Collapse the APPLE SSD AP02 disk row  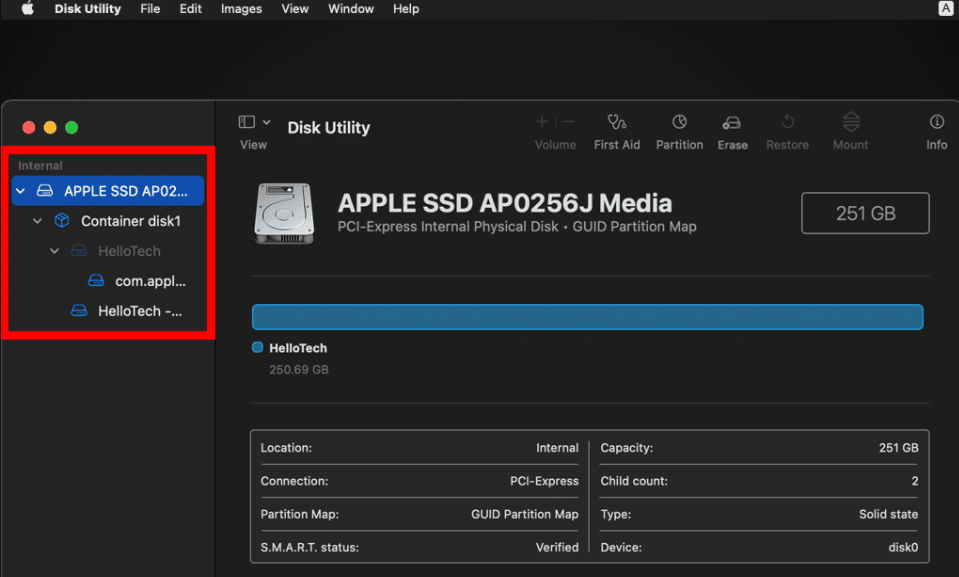[x=20, y=191]
